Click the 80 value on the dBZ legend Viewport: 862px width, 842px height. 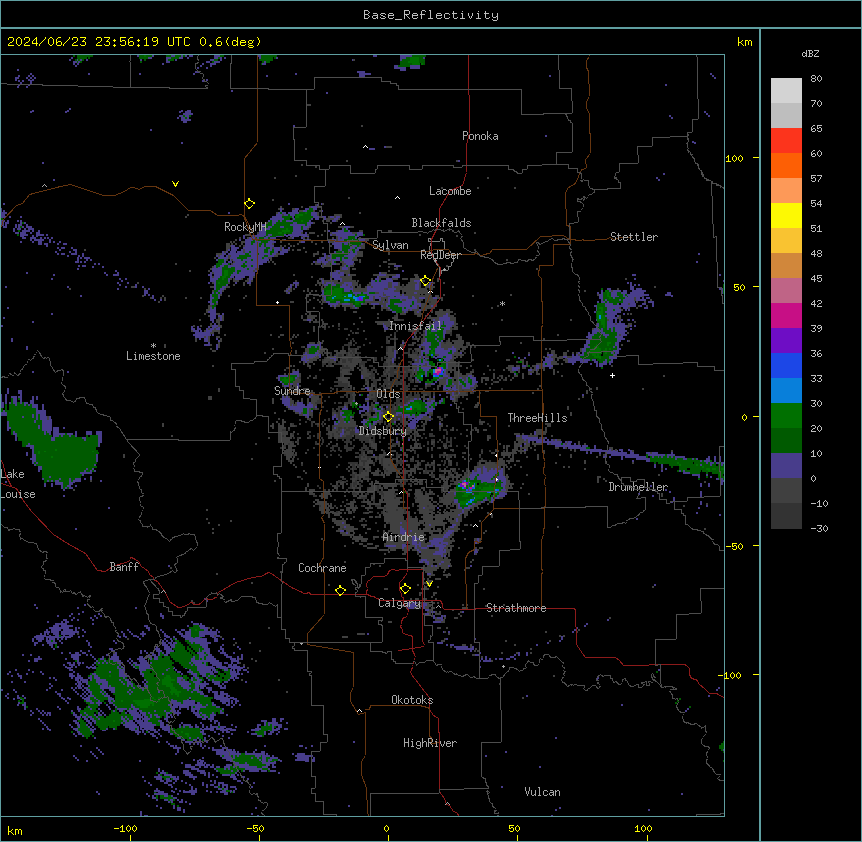pos(816,79)
